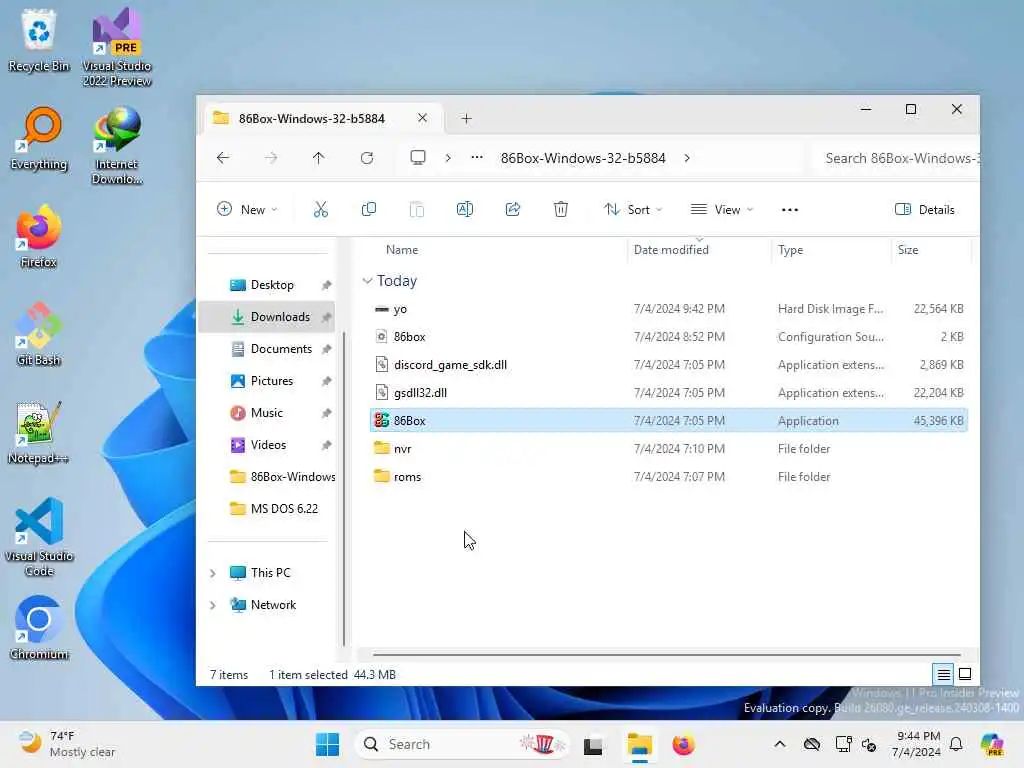Select the Firefox desktop icon

39,236
